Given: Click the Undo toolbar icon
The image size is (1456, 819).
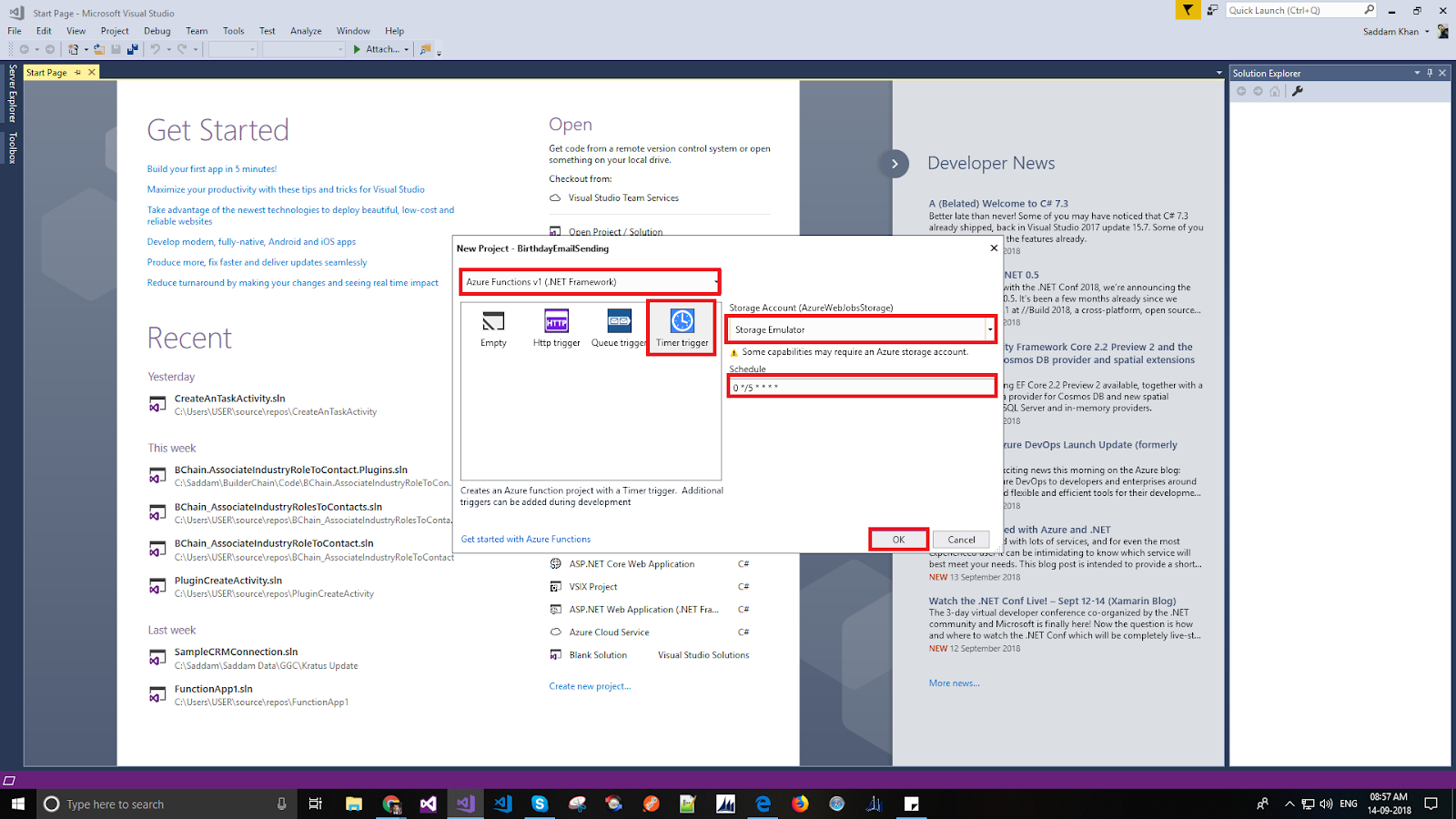Looking at the screenshot, I should click(x=156, y=48).
